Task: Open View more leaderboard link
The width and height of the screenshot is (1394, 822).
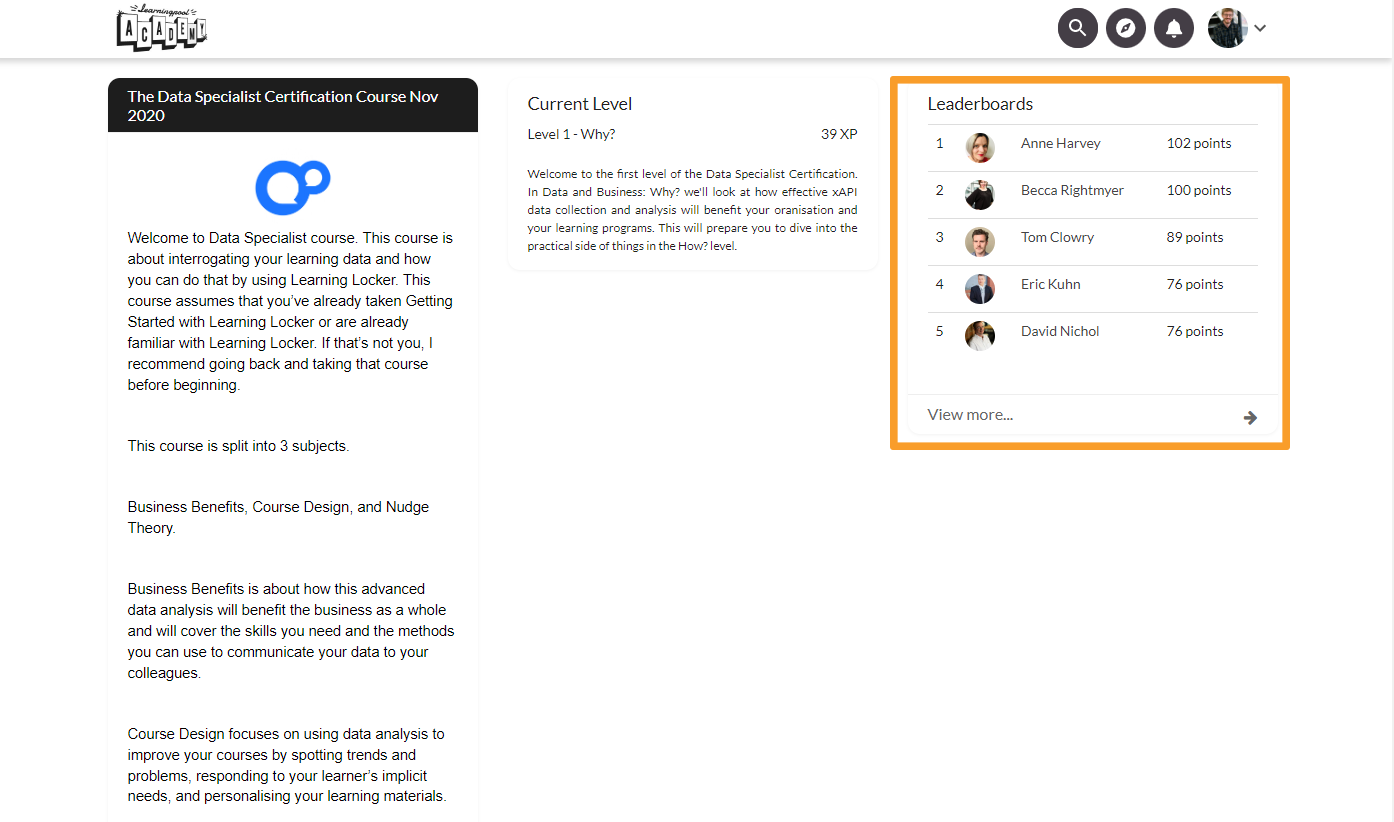Action: pos(970,415)
